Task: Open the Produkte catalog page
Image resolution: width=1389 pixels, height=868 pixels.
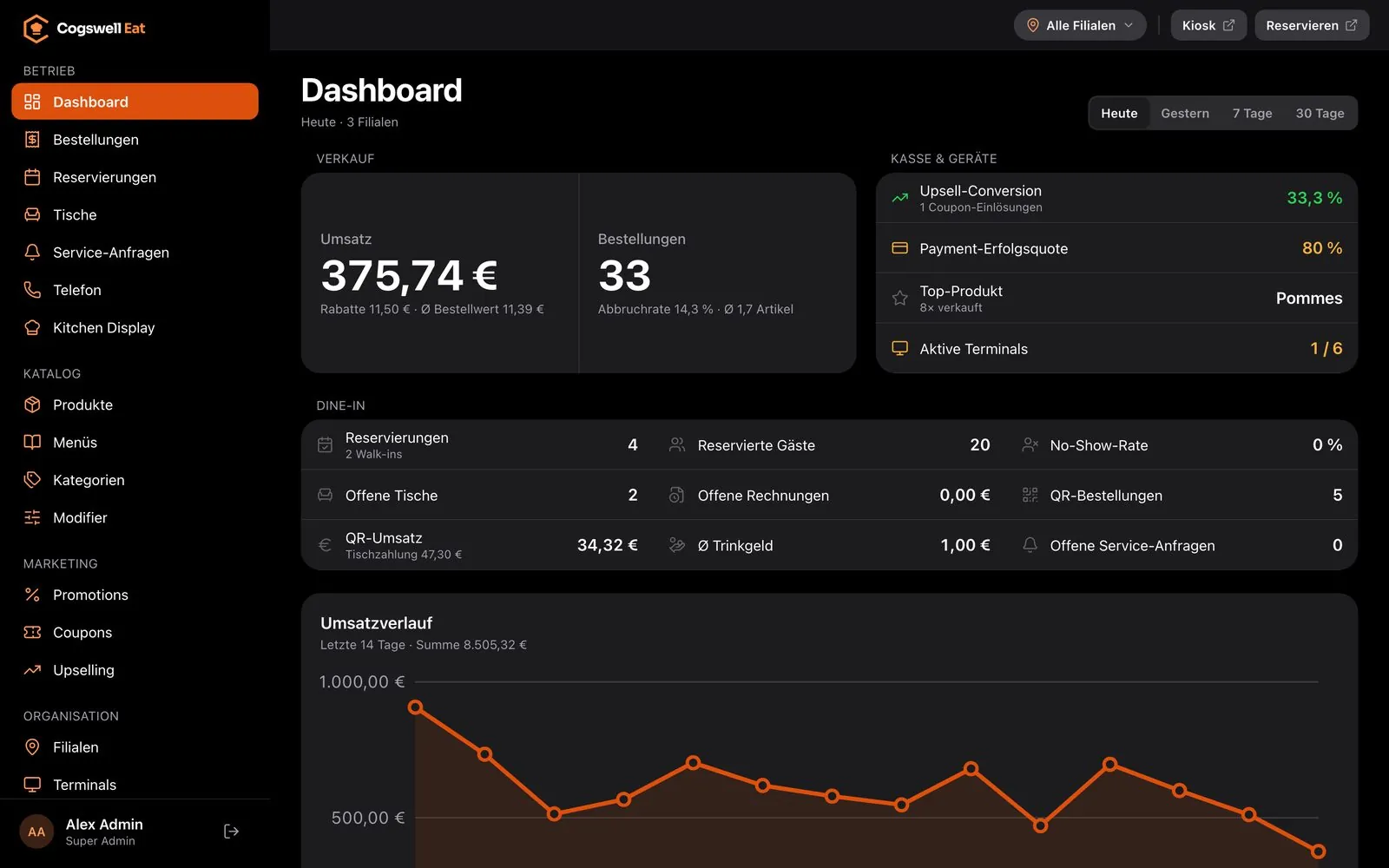Action: [x=135, y=404]
